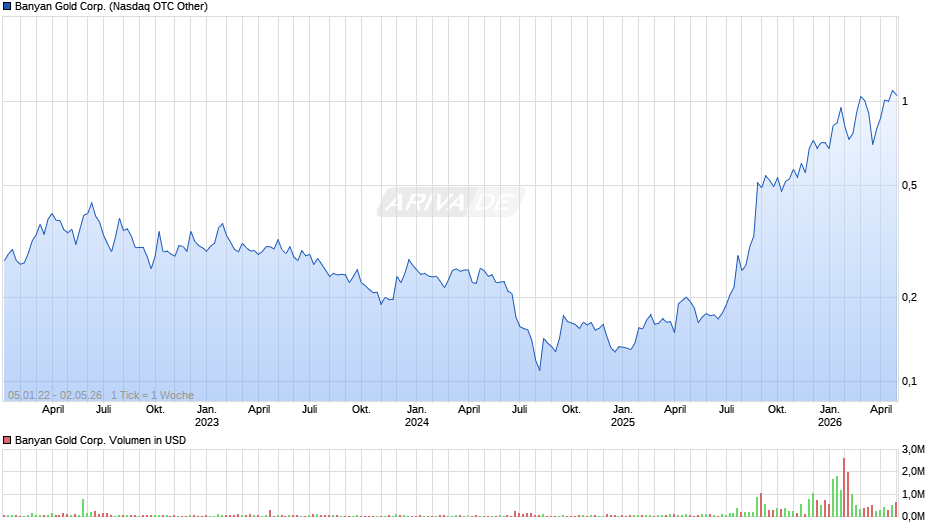Click the volume axis label '2,0M'
Image resolution: width=940 pixels, height=526 pixels.
pos(913,471)
